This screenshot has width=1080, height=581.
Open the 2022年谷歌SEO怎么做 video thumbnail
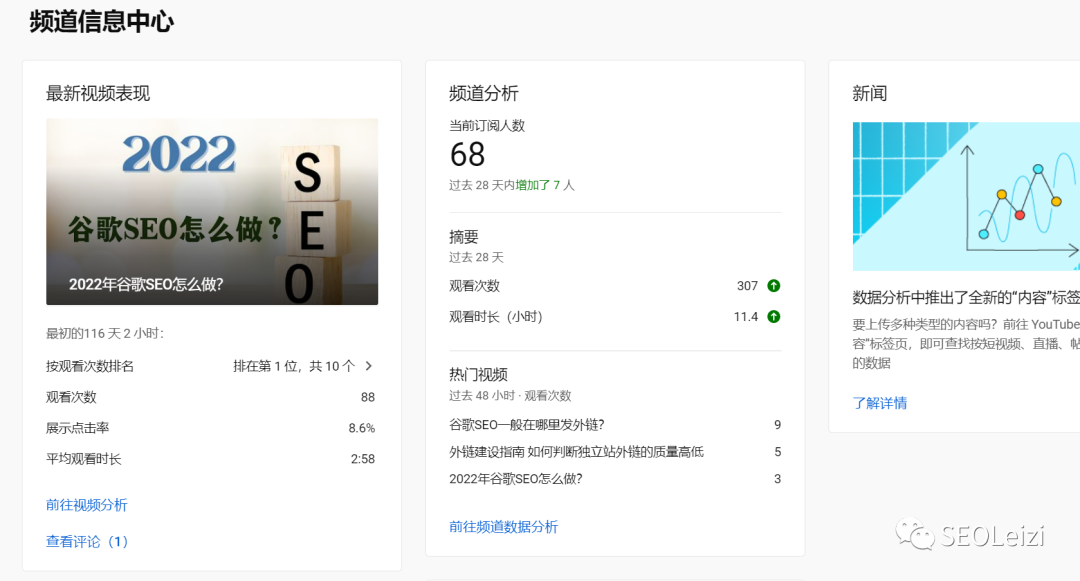coord(212,211)
